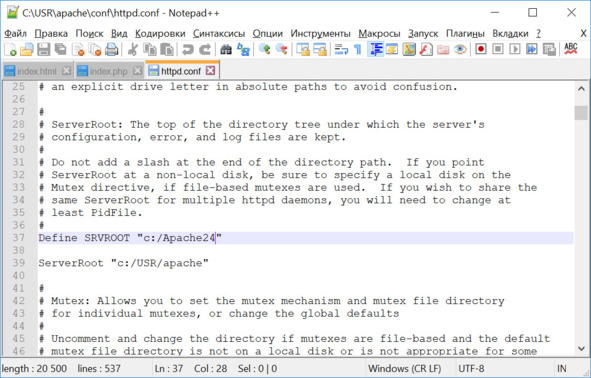Image resolution: width=591 pixels, height=378 pixels.
Task: Click scrollbar down arrow
Action: click(581, 348)
